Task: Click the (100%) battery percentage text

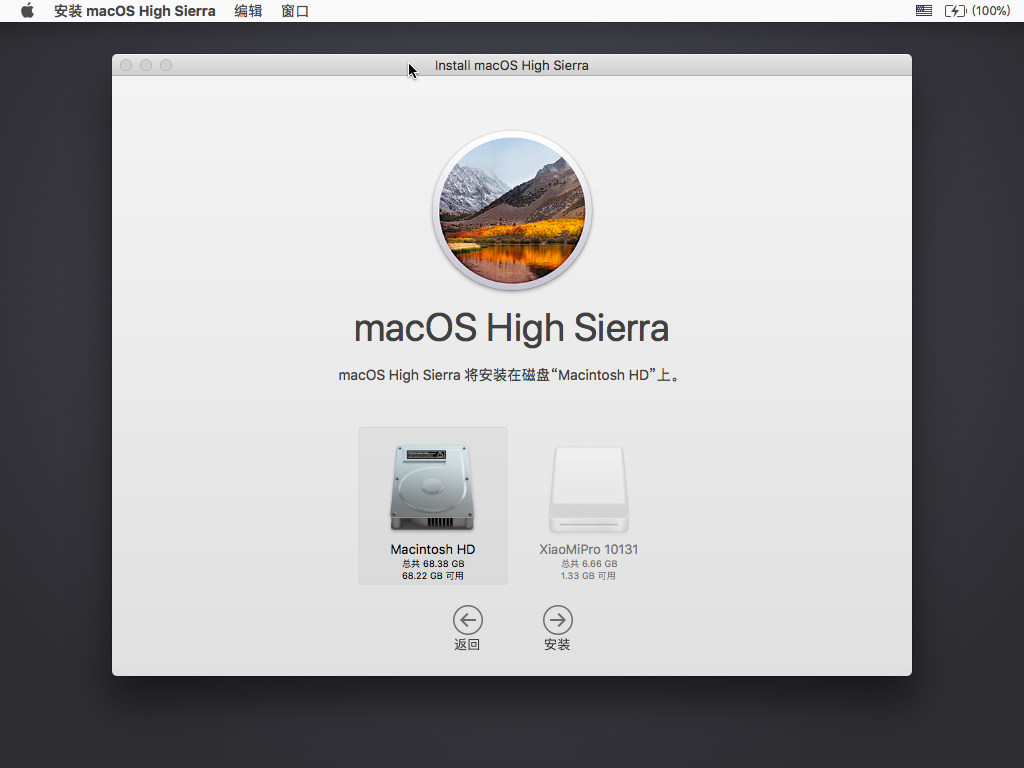Action: click(x=990, y=11)
